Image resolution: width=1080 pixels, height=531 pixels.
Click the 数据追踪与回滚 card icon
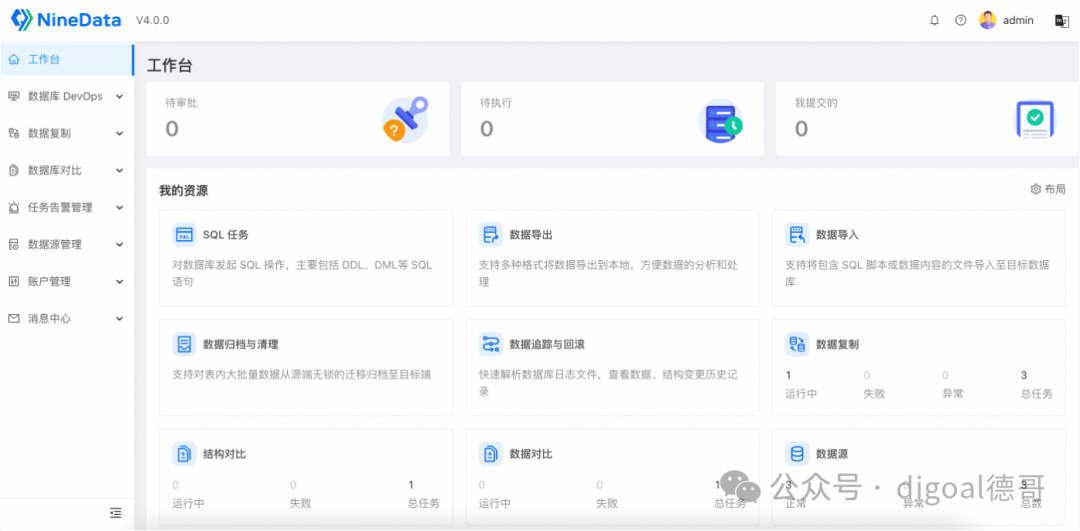coord(490,344)
